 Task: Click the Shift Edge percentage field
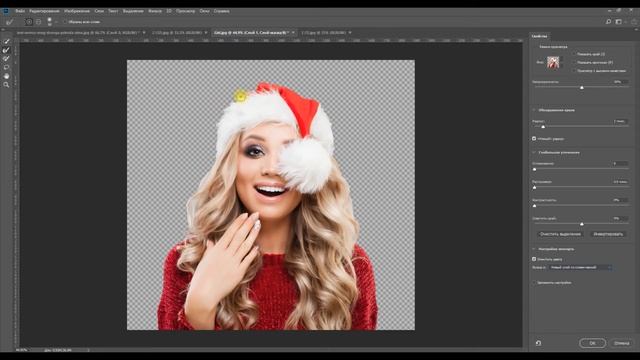(x=620, y=219)
